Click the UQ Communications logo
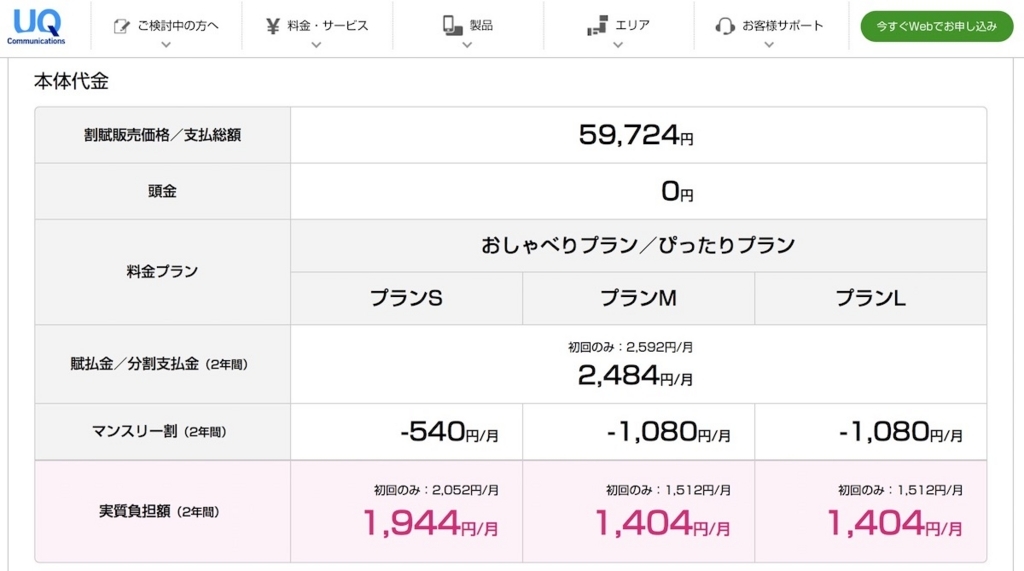Image resolution: width=1024 pixels, height=571 pixels. coord(36,26)
